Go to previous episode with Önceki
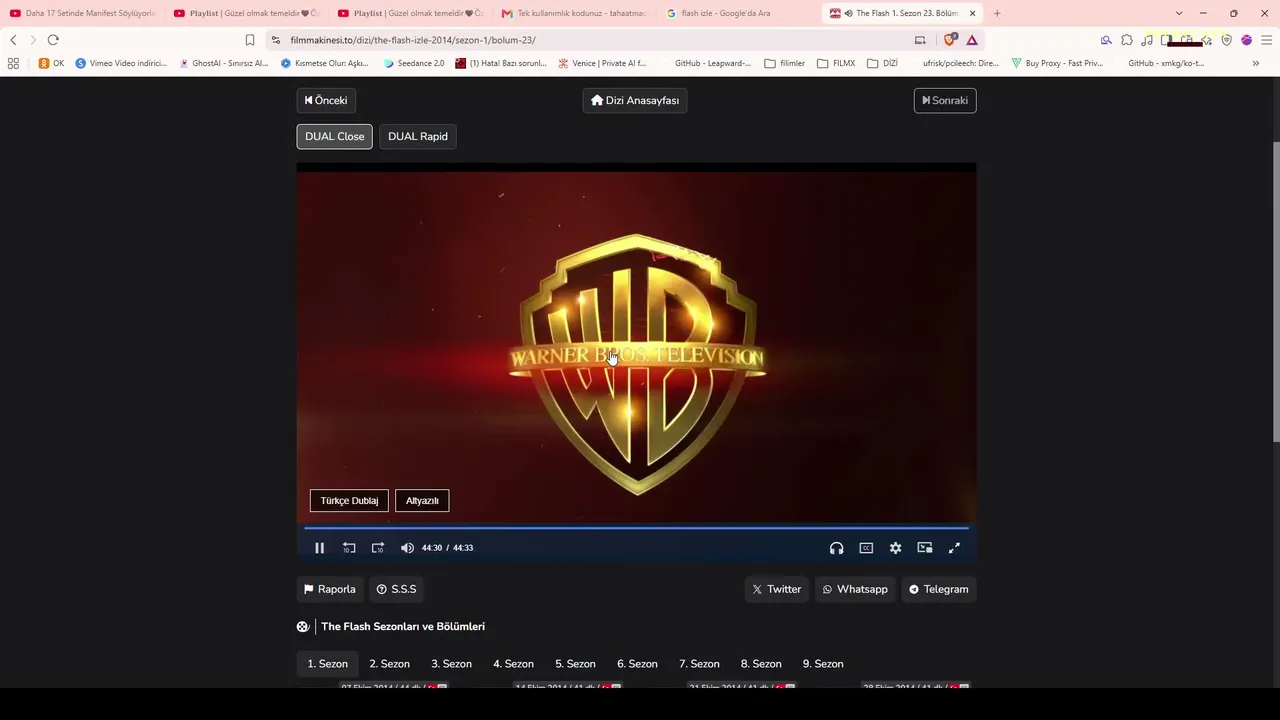The width and height of the screenshot is (1280, 720). click(x=326, y=100)
